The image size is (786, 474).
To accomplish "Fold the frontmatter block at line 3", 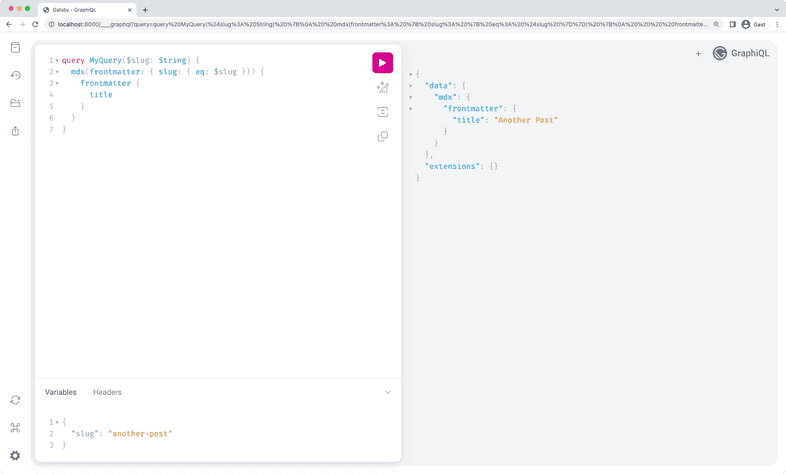I will click(x=57, y=84).
